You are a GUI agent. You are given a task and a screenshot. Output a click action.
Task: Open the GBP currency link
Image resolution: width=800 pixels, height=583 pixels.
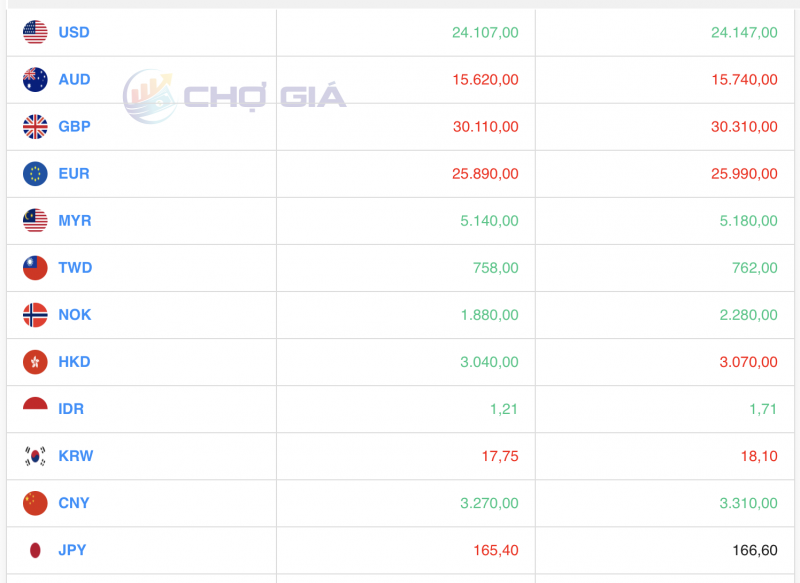[x=74, y=126]
